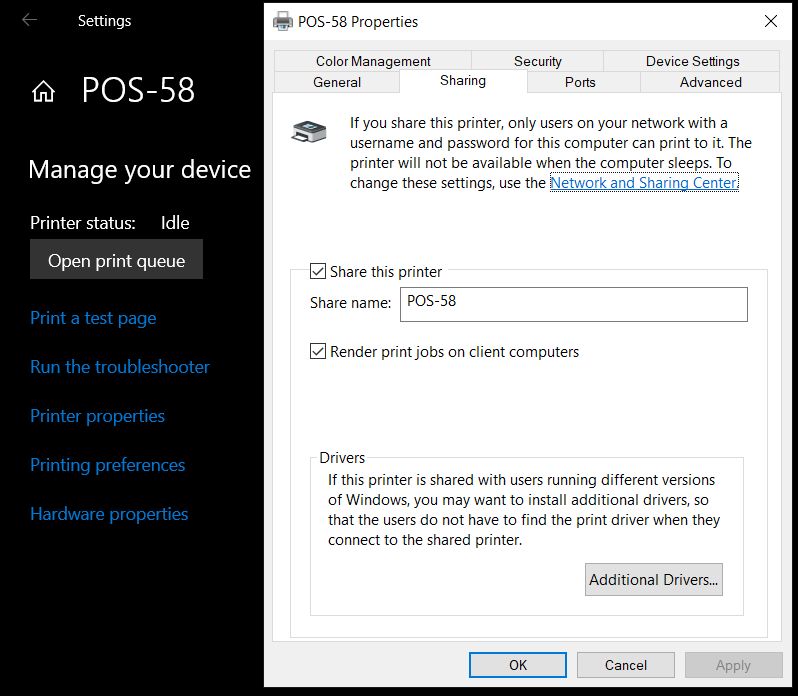
Task: Open Network and Sharing Center link
Action: (644, 183)
